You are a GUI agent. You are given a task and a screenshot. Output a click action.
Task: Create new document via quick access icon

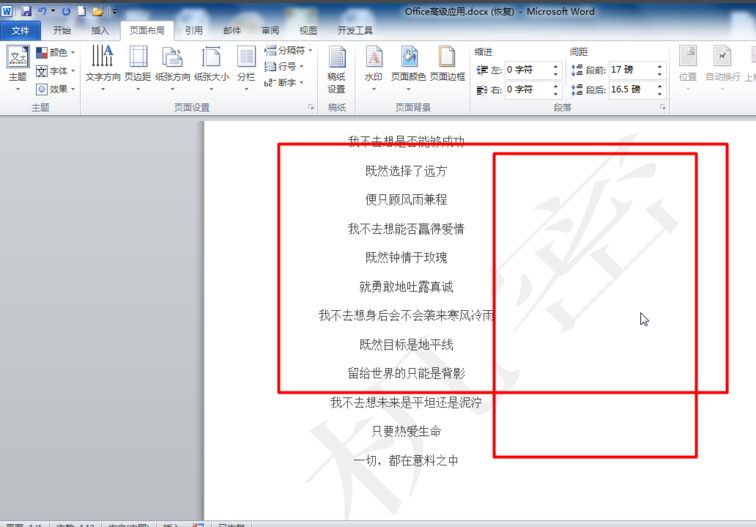(81, 11)
